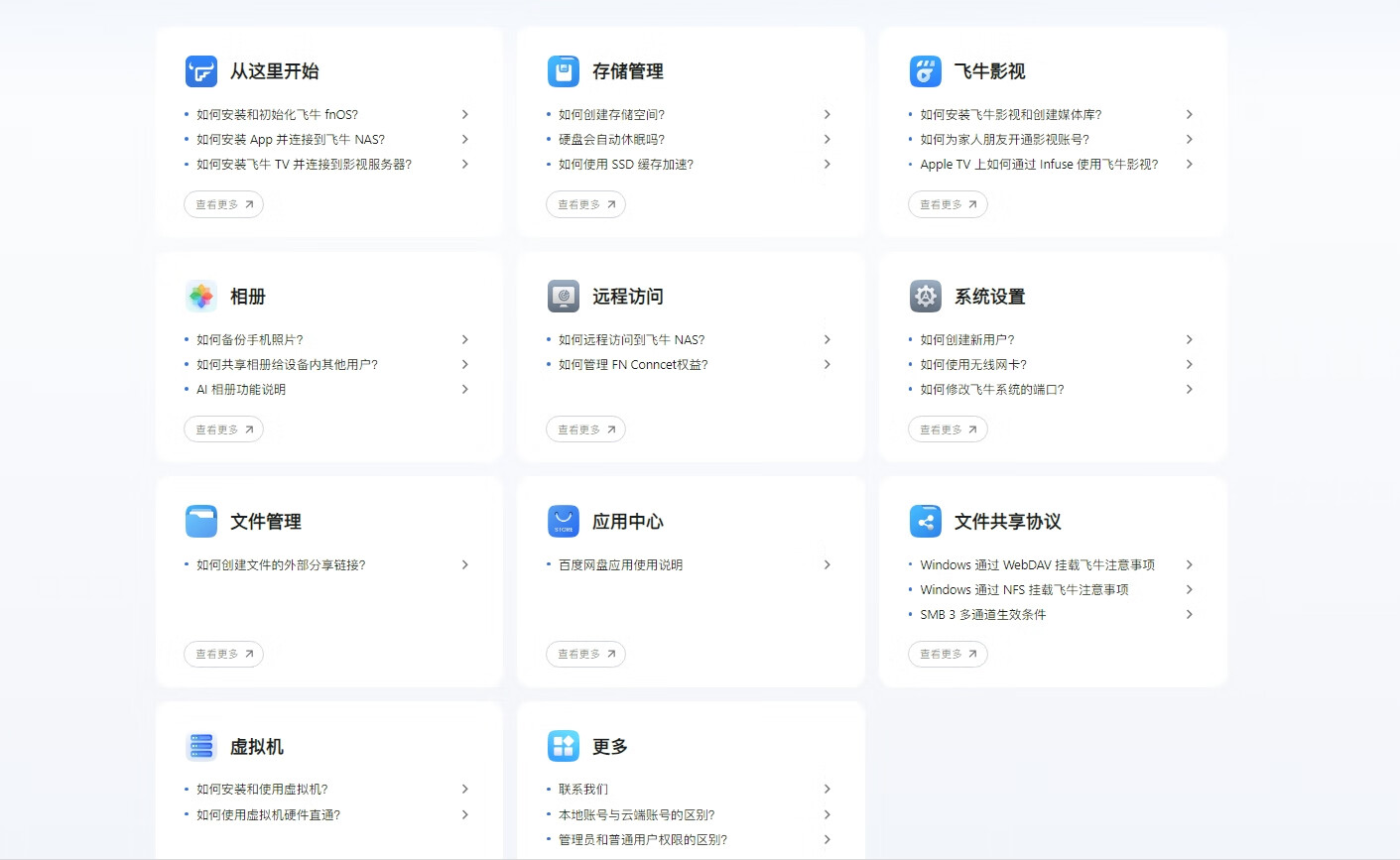Open the 更多 section heading

(x=609, y=747)
